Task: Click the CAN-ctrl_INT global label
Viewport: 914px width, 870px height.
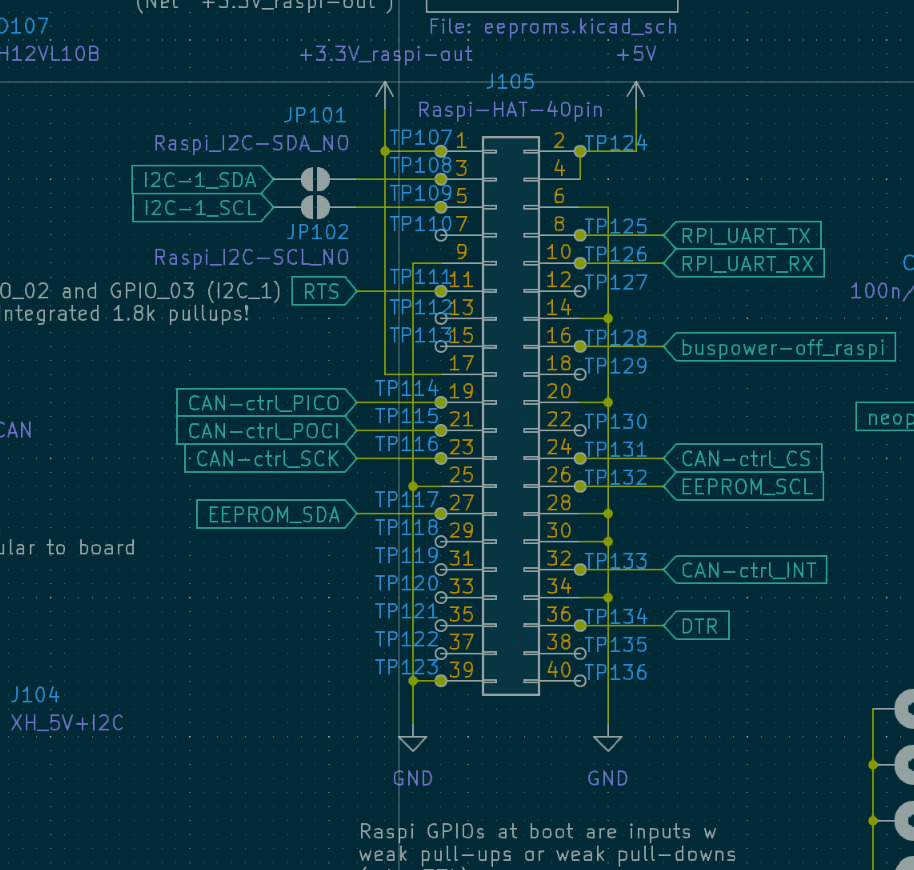Action: [748, 571]
